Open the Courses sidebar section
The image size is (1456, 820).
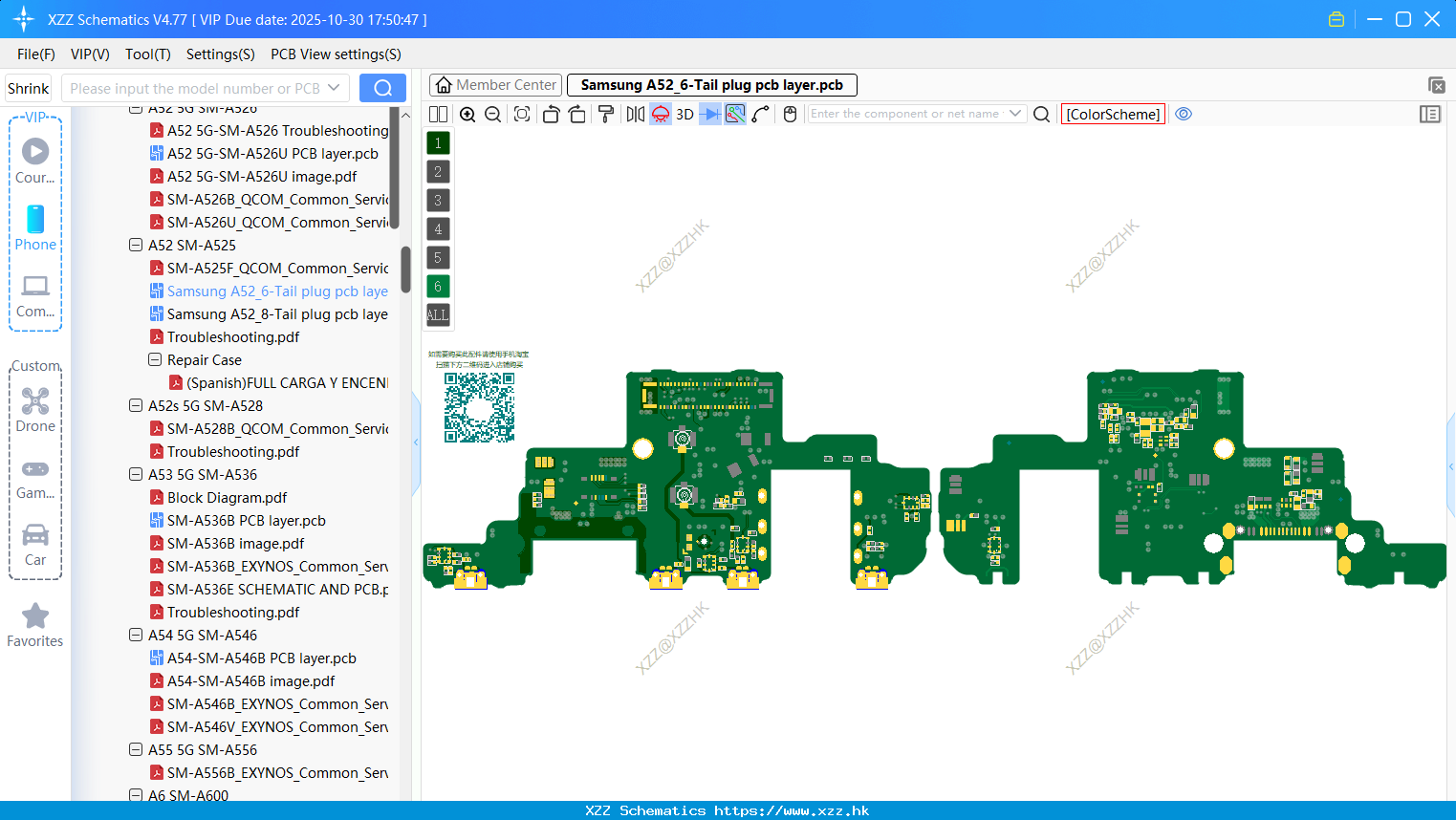35,161
